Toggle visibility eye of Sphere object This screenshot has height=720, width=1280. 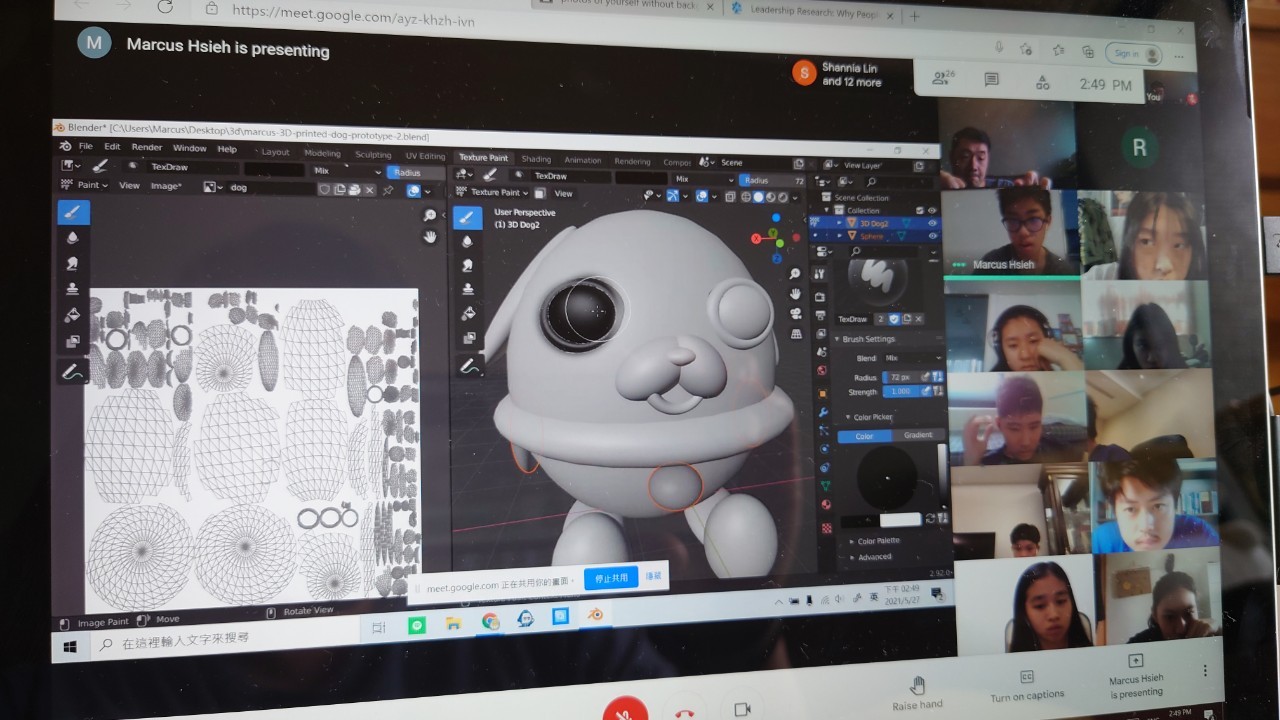[932, 237]
